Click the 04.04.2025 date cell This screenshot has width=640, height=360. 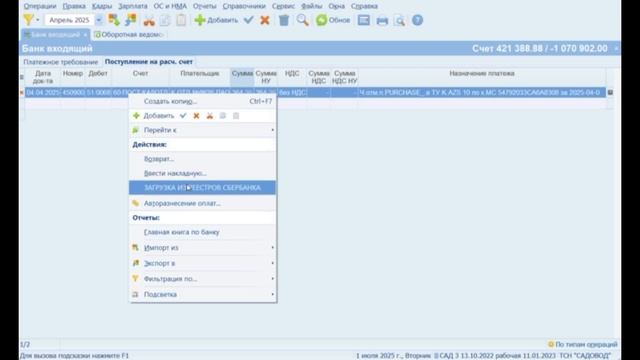(x=42, y=93)
